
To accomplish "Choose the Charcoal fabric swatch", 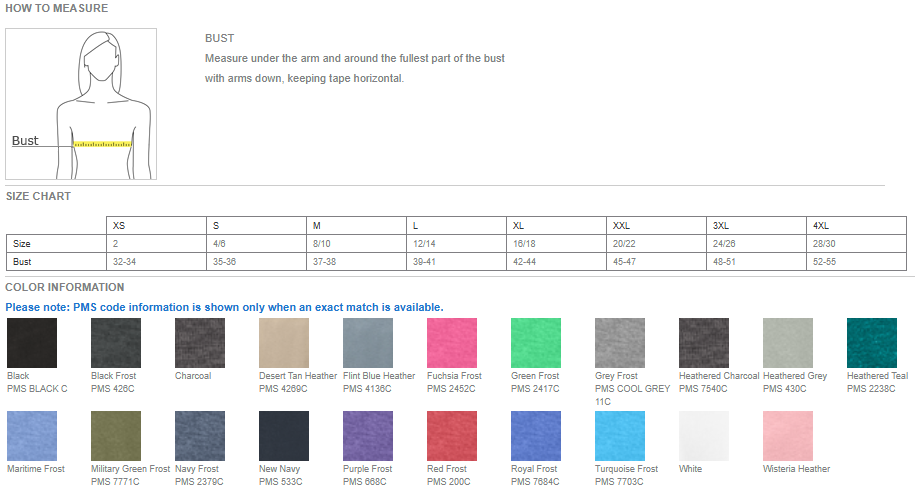I will pos(200,343).
